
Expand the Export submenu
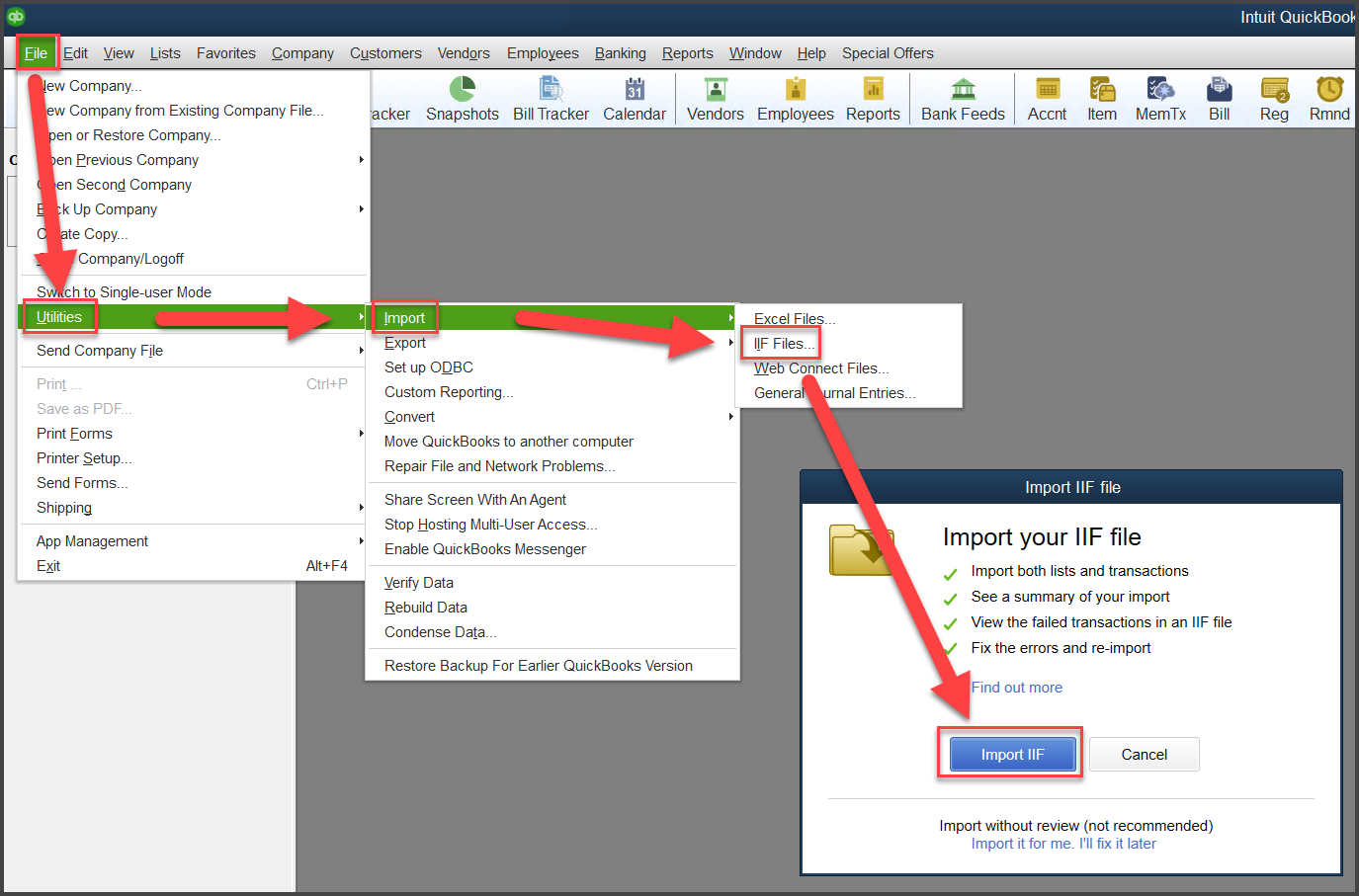(553, 343)
